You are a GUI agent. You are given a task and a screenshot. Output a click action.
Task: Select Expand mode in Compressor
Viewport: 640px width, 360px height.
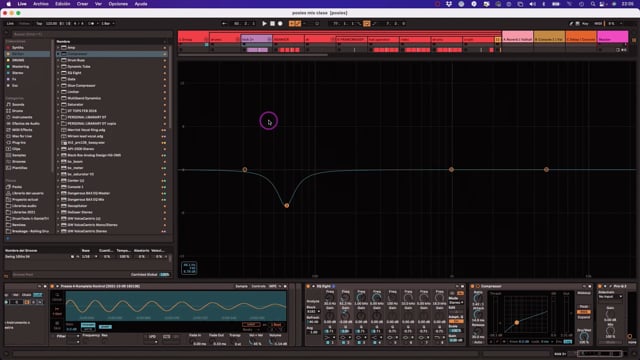coord(584,317)
